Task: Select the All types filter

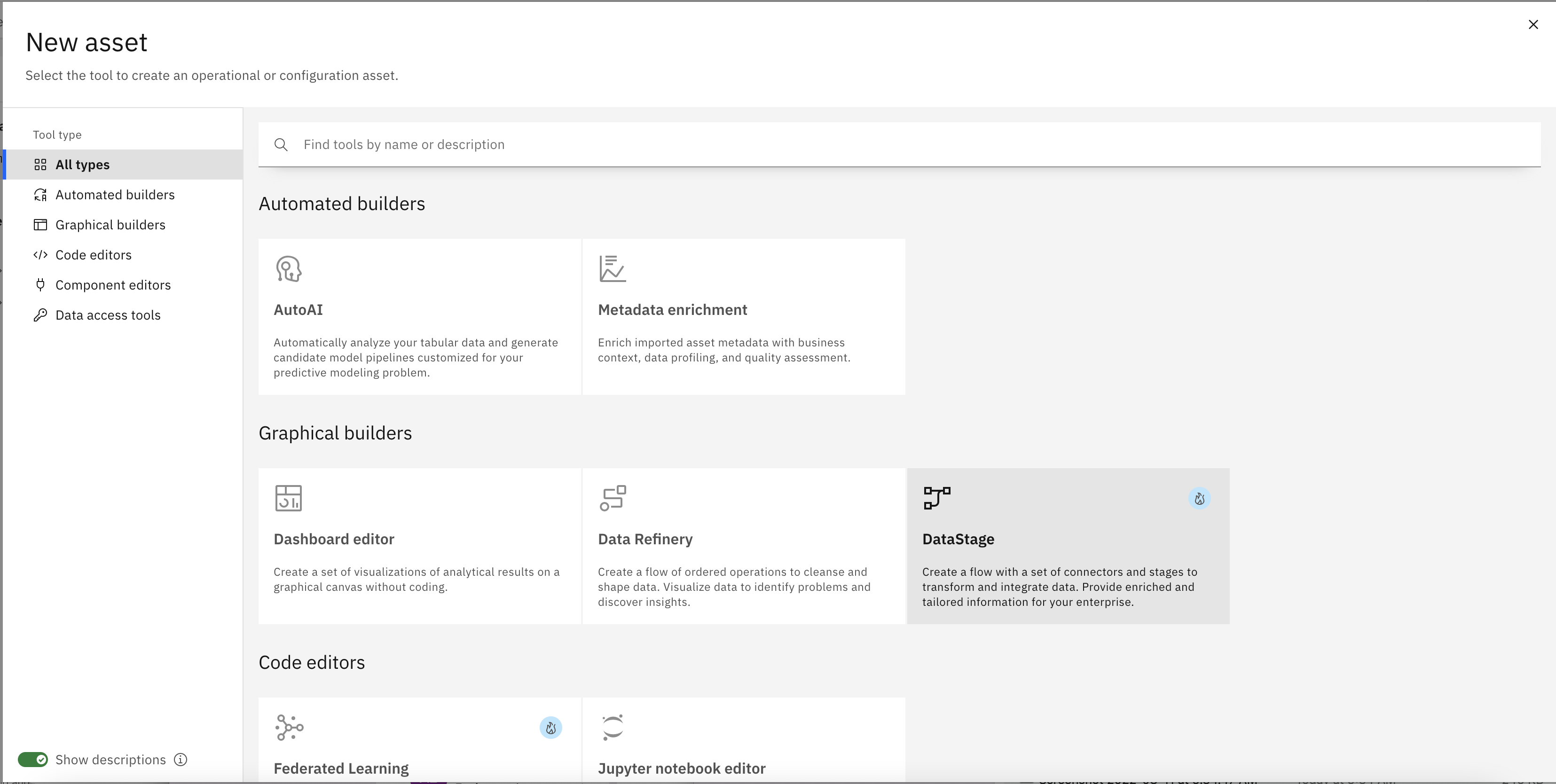Action: 123,165
